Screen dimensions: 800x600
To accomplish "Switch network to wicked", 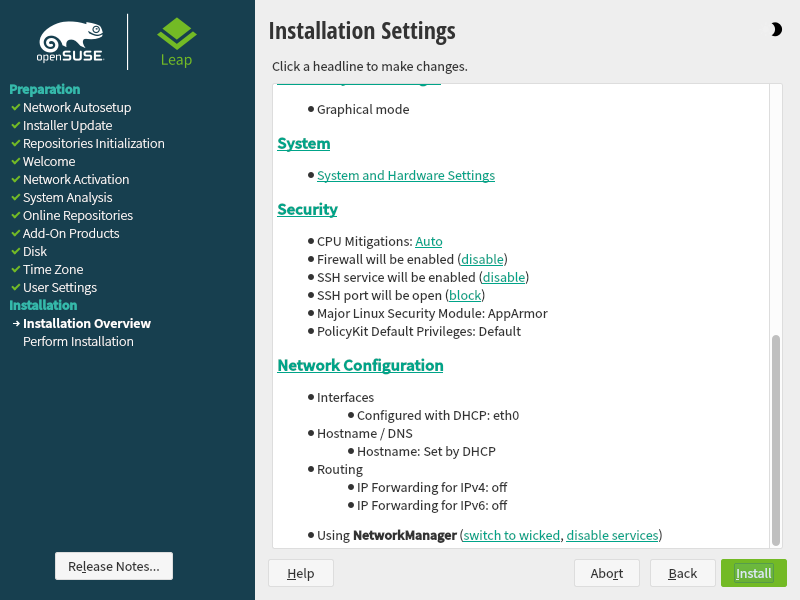I will (x=511, y=536).
